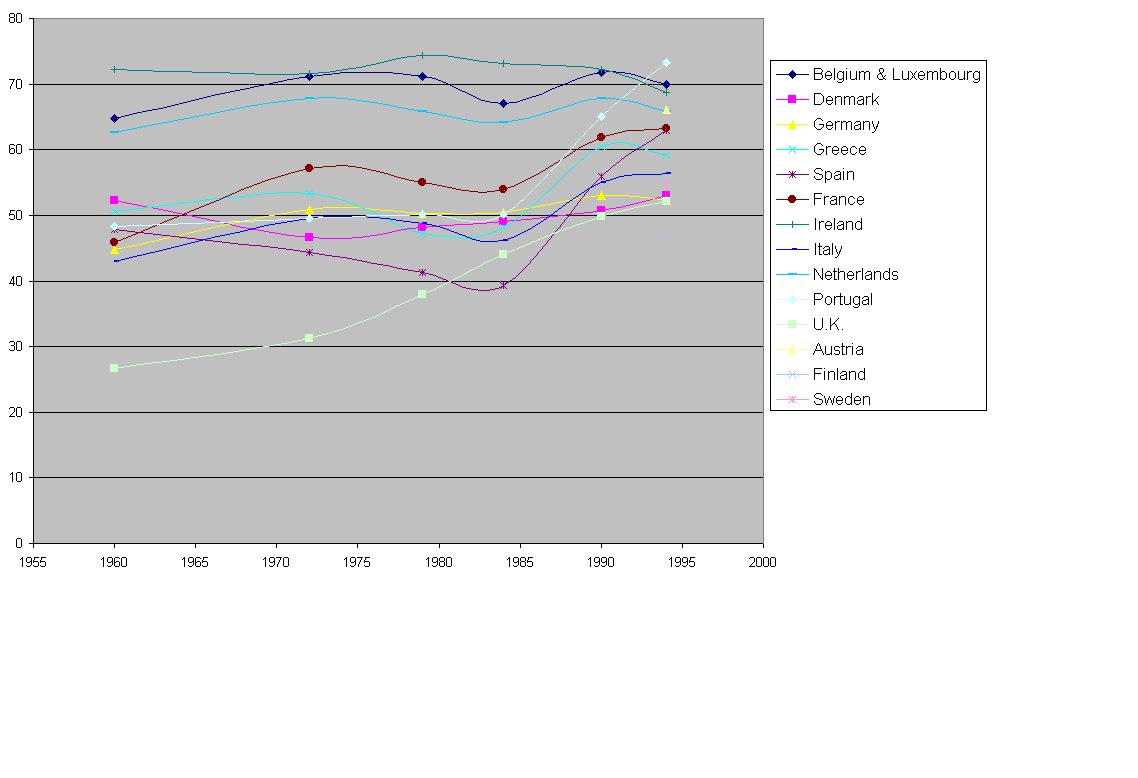Click the light blue line key beside Netherlands

(x=793, y=274)
